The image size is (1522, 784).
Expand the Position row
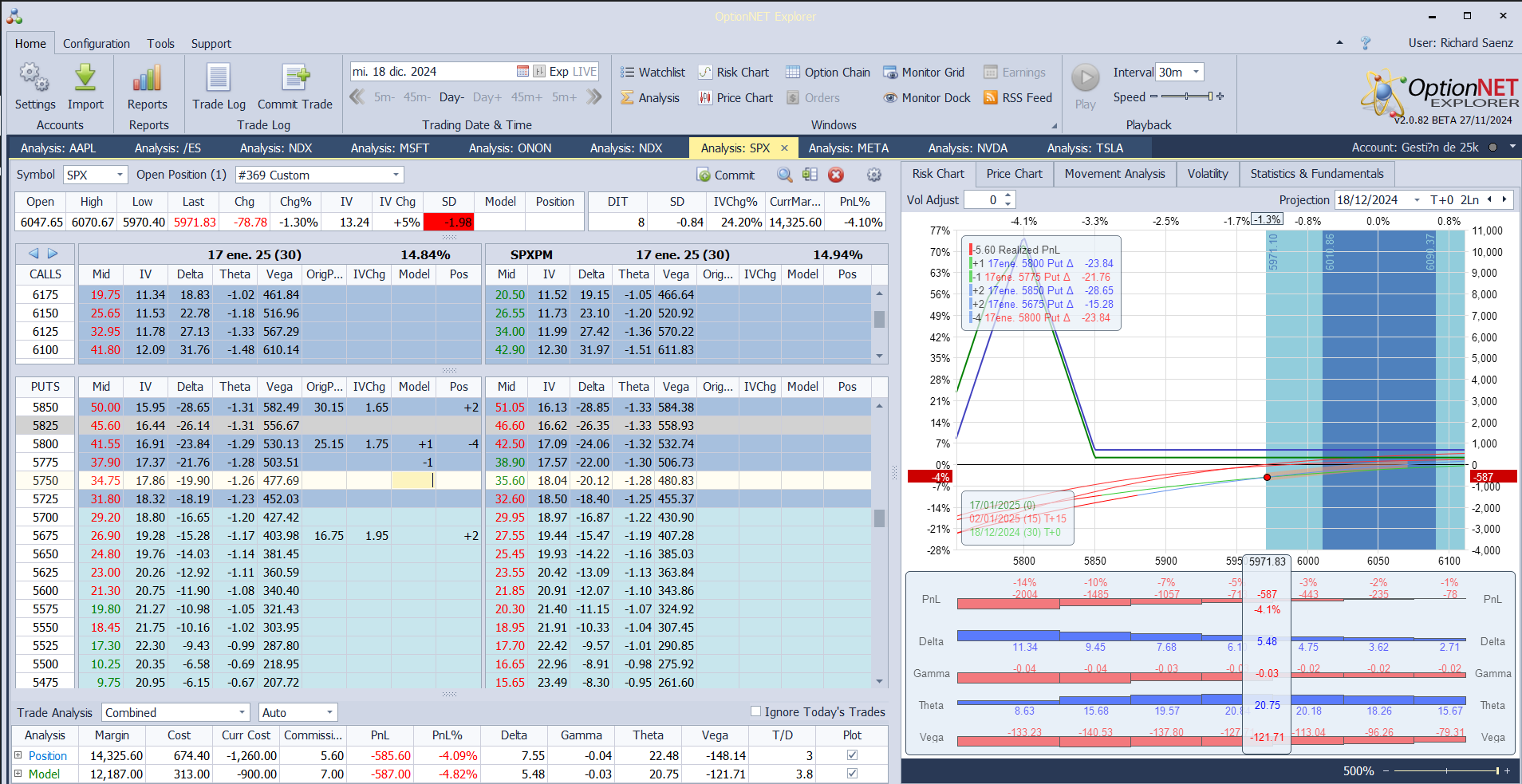coord(18,755)
